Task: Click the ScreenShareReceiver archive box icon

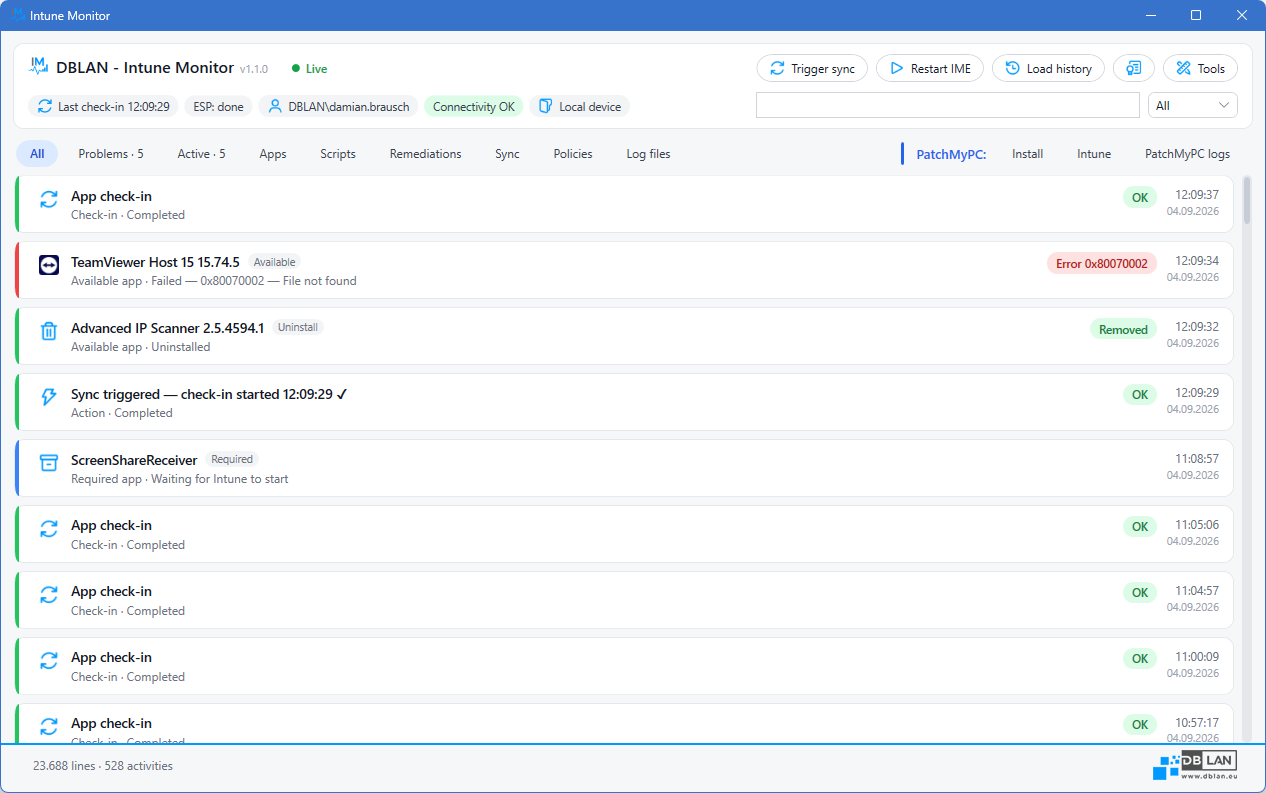Action: [49, 463]
